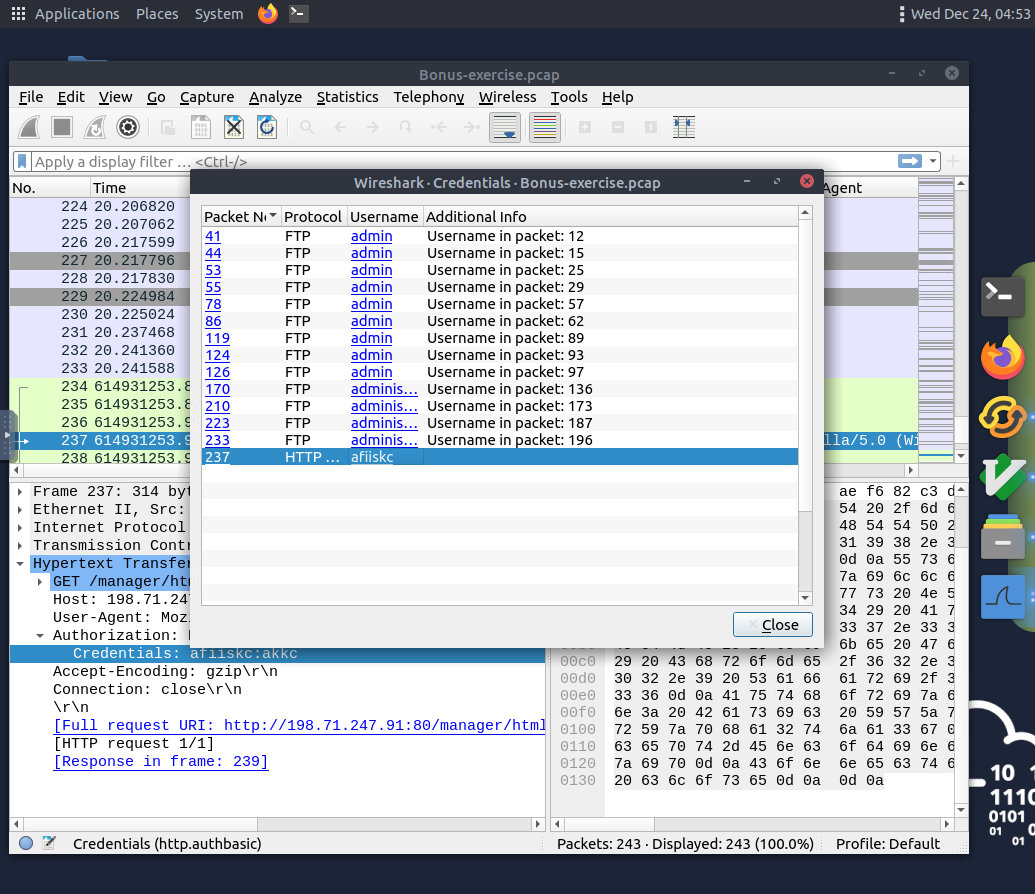
Task: Click the go to first packet icon
Action: click(439, 127)
